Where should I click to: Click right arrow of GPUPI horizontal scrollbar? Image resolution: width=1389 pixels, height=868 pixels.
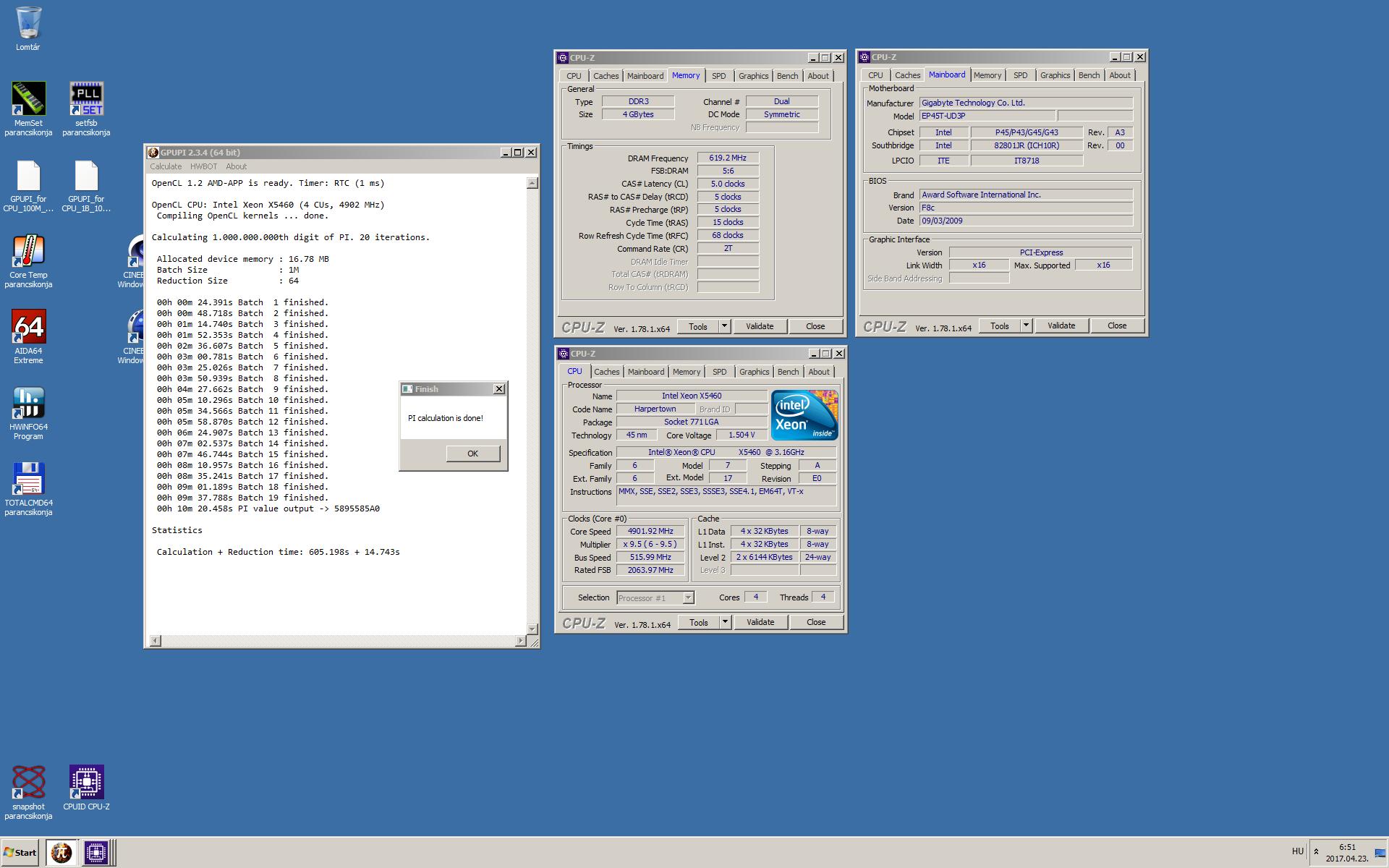point(520,641)
